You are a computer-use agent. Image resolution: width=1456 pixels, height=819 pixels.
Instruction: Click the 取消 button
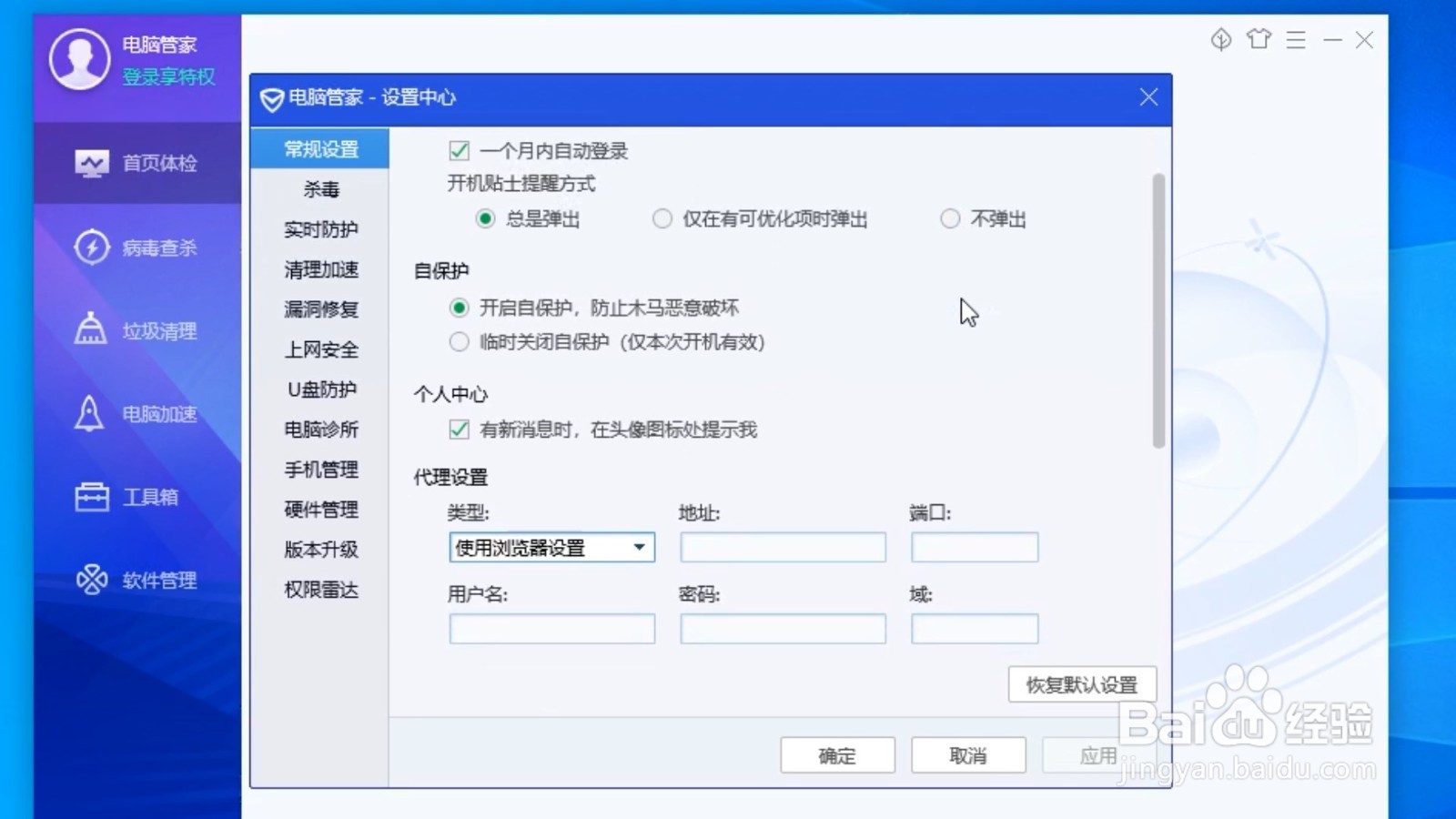[x=968, y=755]
